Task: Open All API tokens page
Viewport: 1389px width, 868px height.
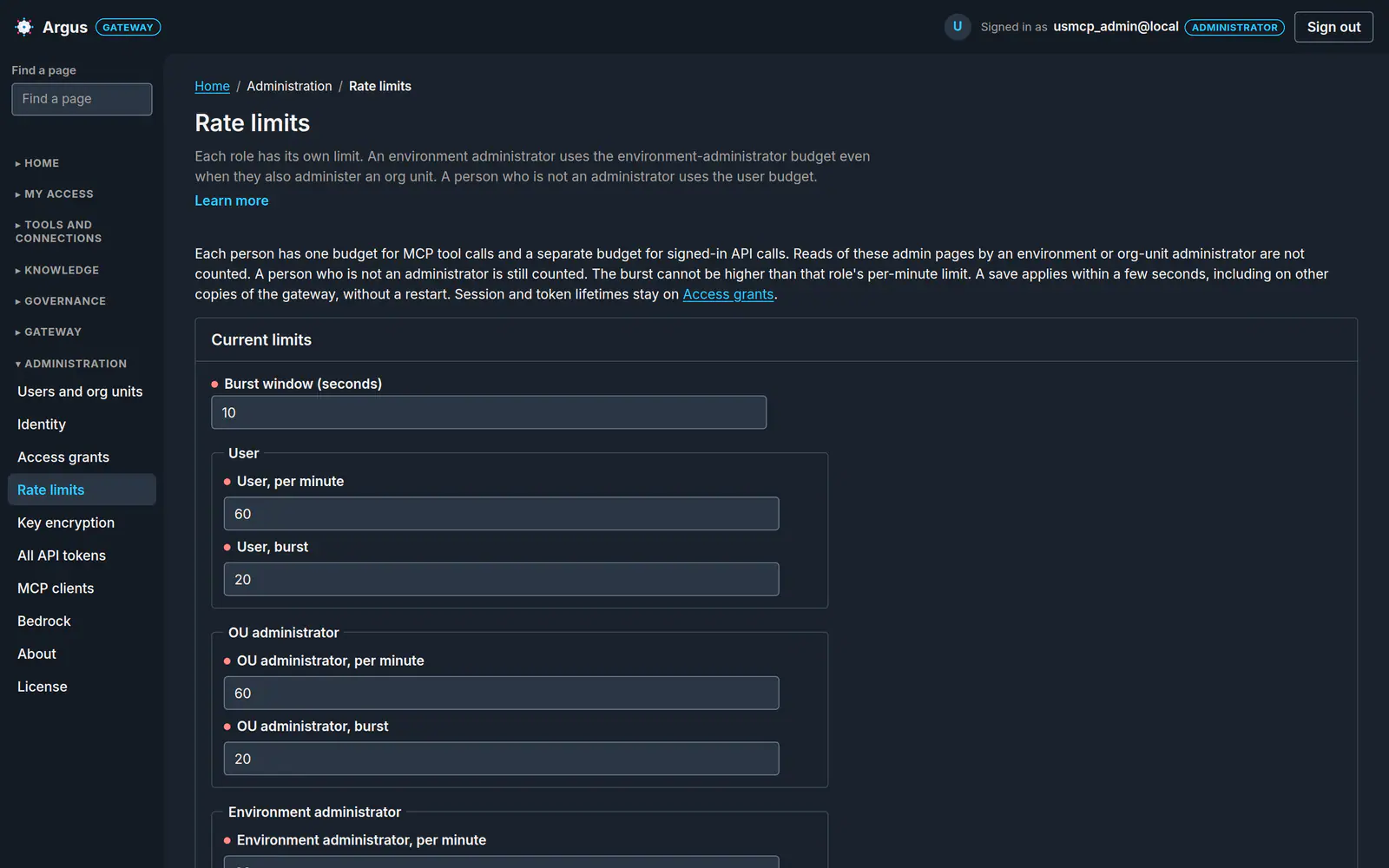Action: click(x=82, y=556)
